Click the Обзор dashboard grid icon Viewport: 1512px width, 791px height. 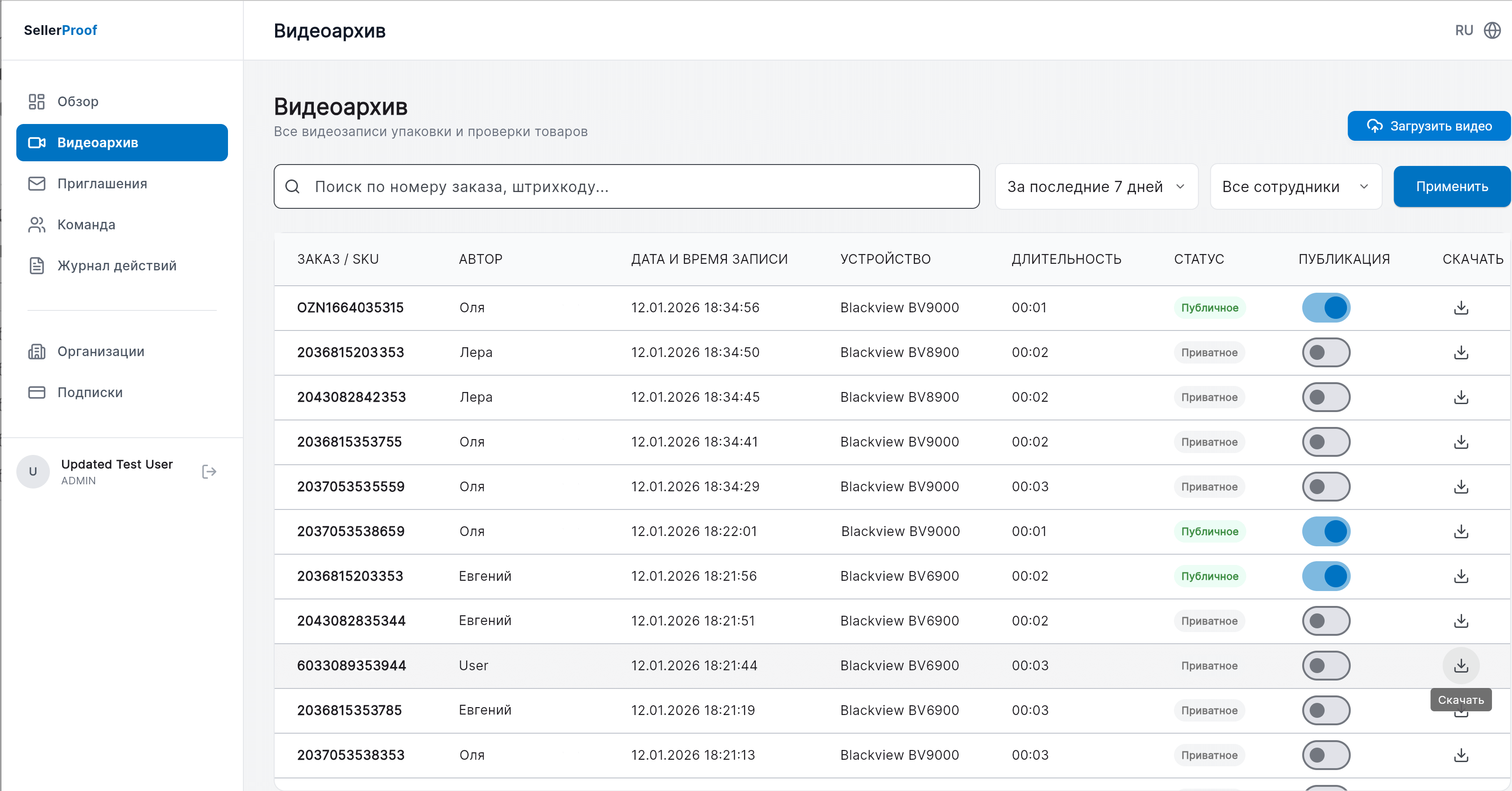[x=36, y=102]
